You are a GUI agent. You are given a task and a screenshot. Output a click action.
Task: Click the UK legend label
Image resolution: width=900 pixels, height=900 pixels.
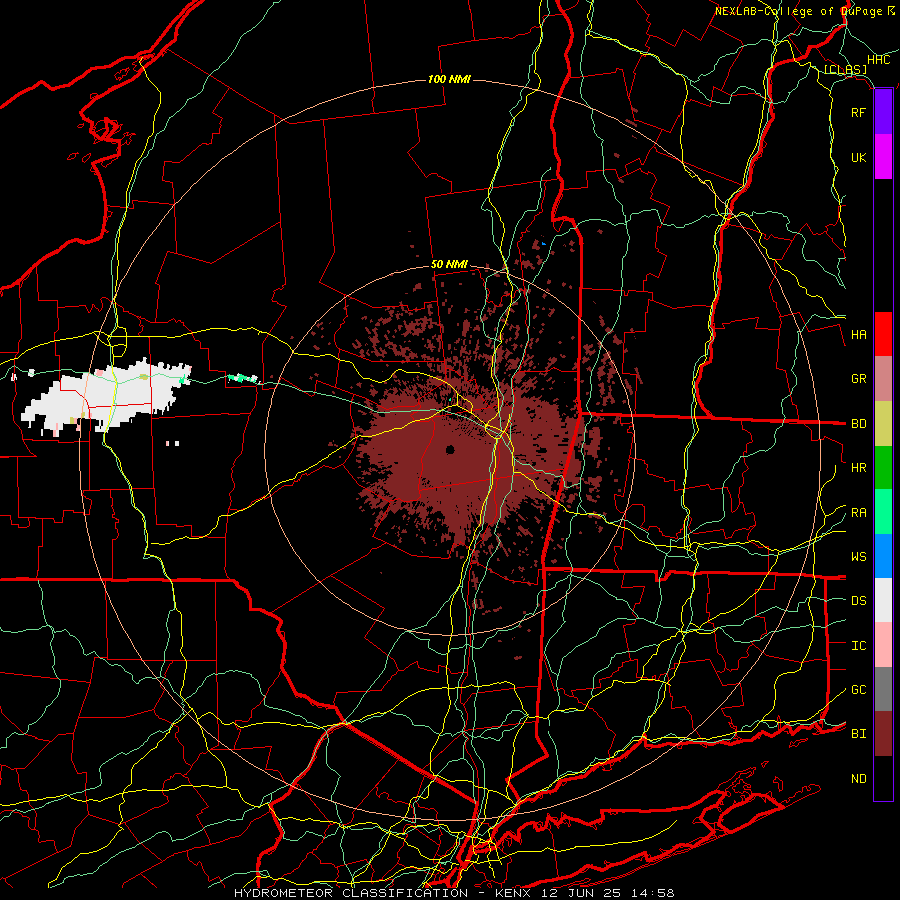[859, 157]
